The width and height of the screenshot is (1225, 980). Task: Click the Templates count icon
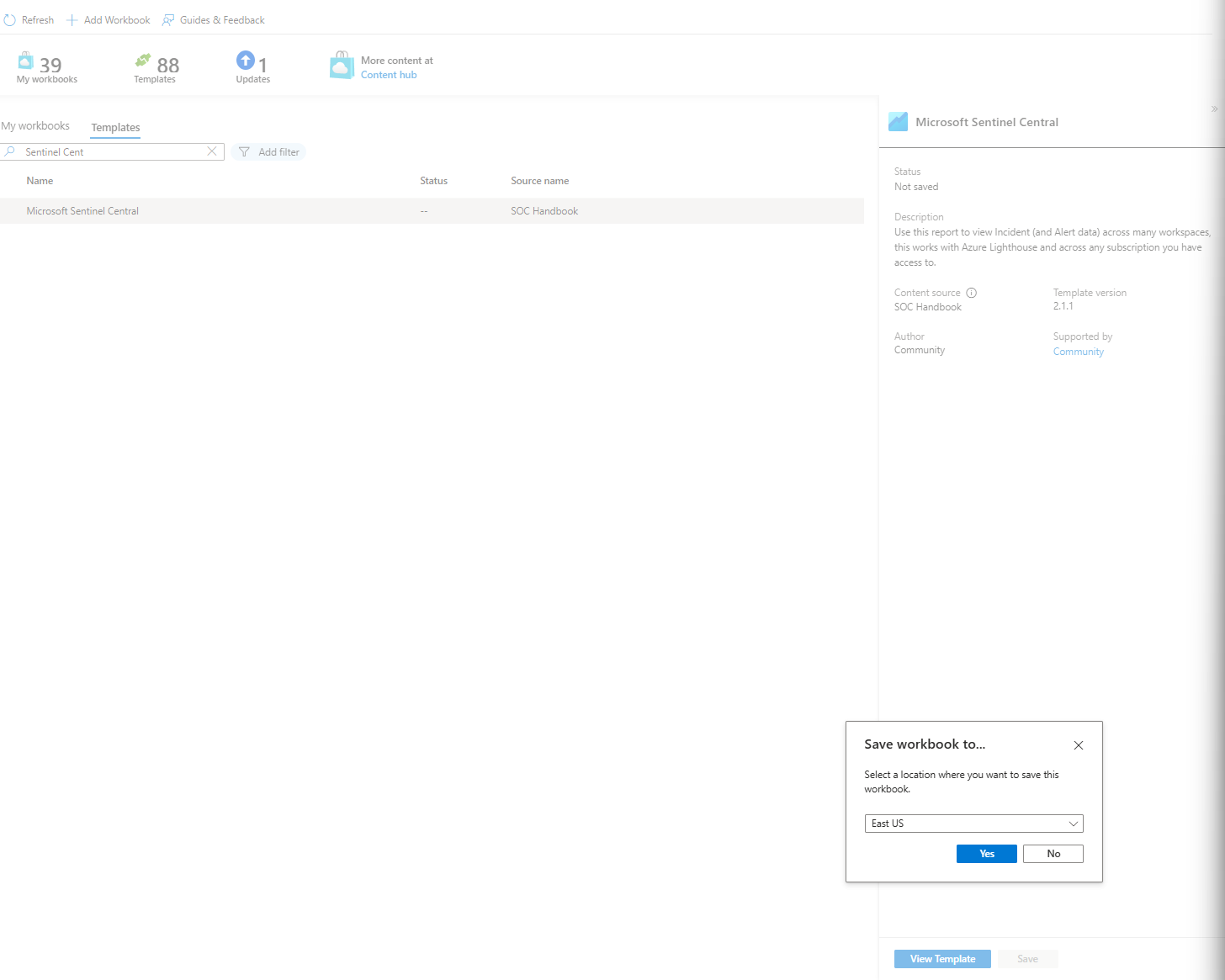143,61
